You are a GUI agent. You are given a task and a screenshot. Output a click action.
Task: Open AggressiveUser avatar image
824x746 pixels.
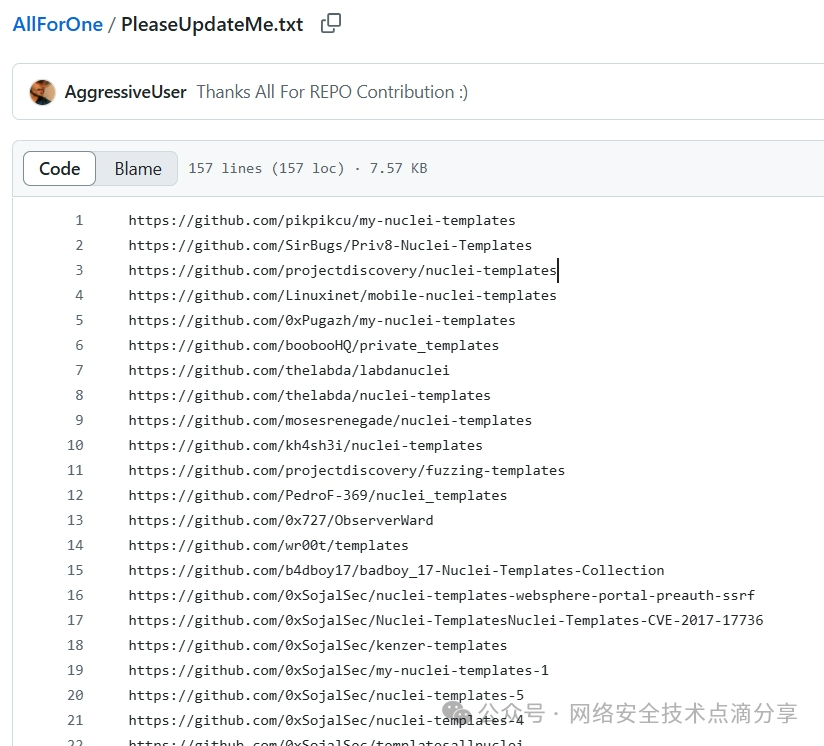pos(43,92)
